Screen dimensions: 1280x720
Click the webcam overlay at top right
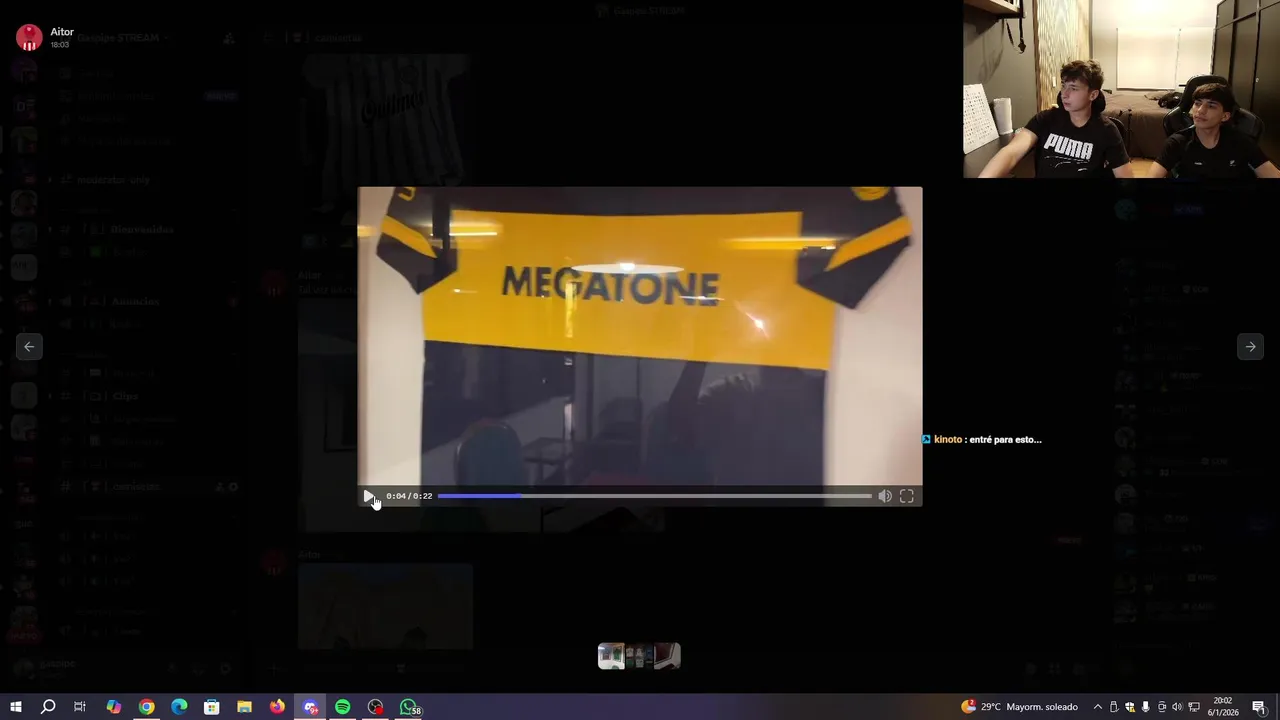tap(1121, 89)
